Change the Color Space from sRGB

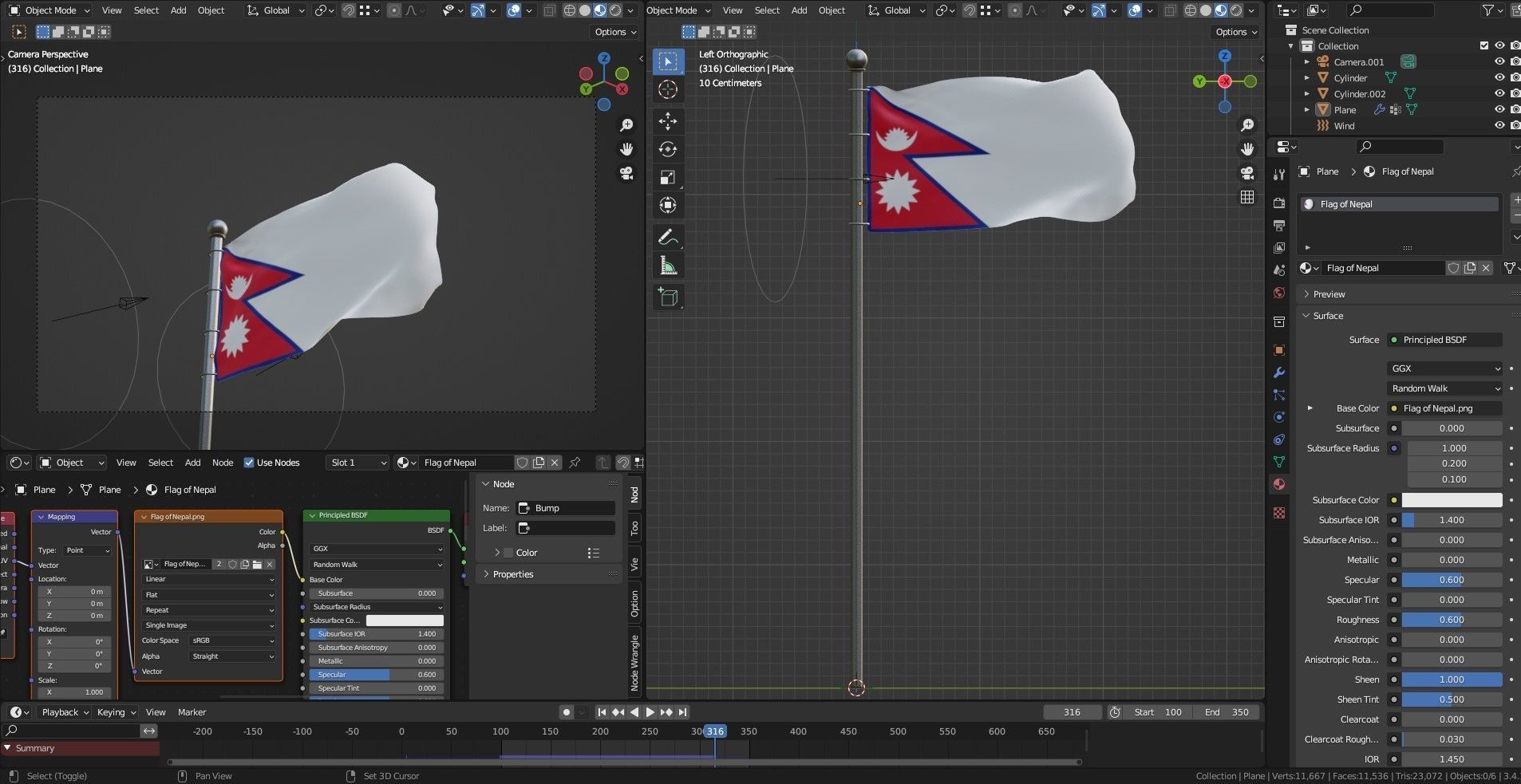tap(230, 640)
